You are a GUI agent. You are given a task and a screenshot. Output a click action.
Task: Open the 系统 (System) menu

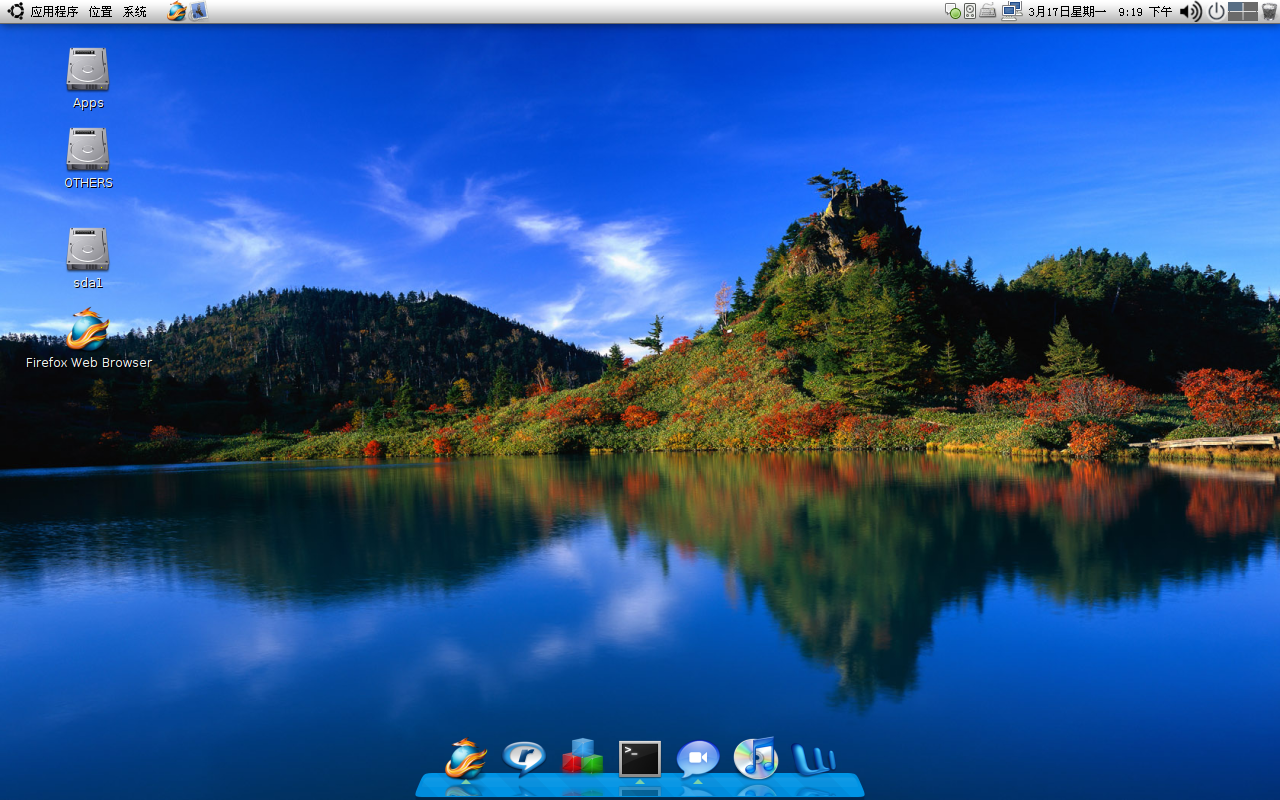[135, 12]
